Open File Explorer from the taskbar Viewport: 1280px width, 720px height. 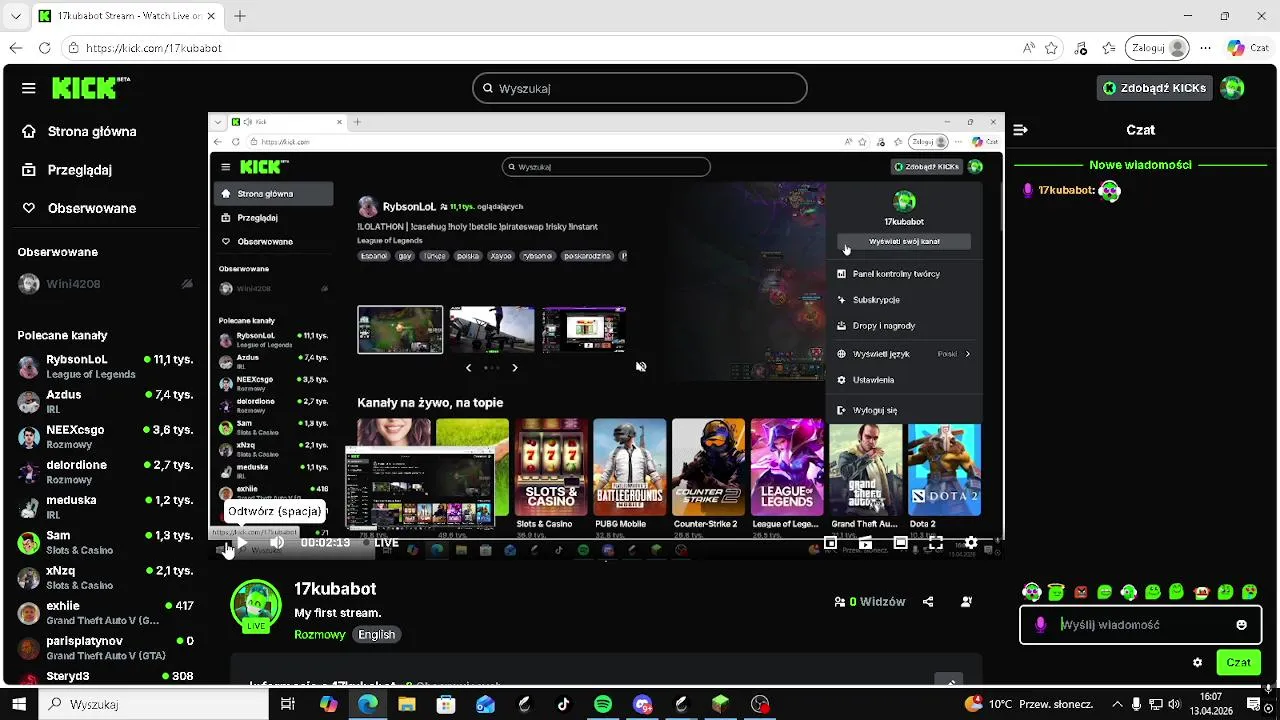coord(407,704)
